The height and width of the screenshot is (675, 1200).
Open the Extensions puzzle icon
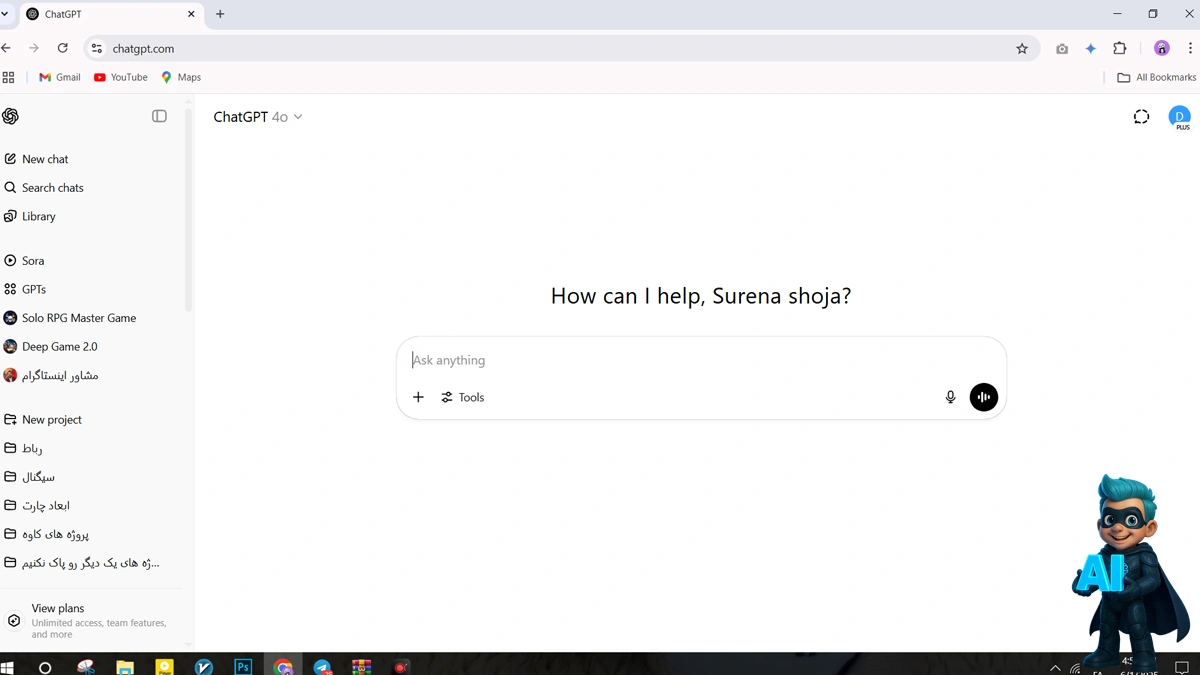1120,48
